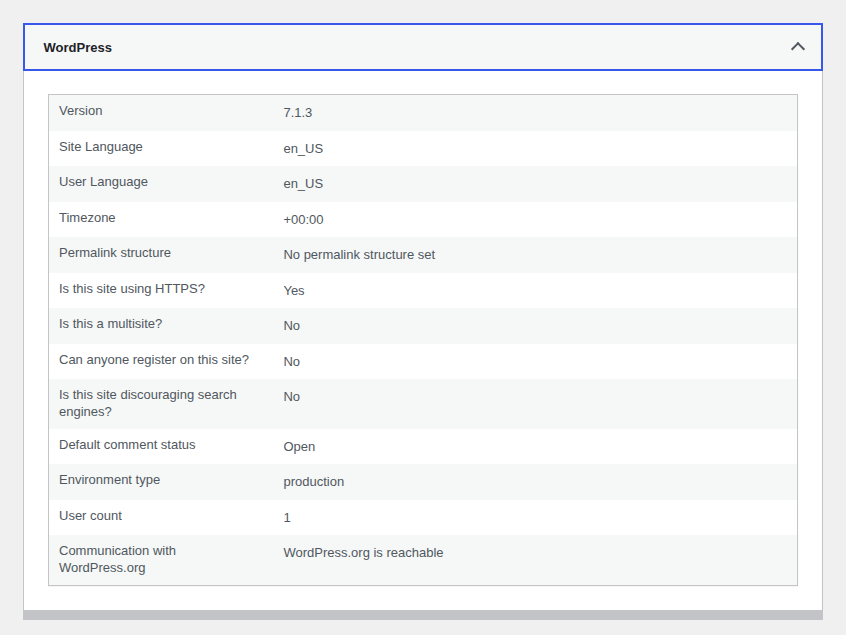Select the Open comment status value
The height and width of the screenshot is (635, 846).
tap(299, 447)
